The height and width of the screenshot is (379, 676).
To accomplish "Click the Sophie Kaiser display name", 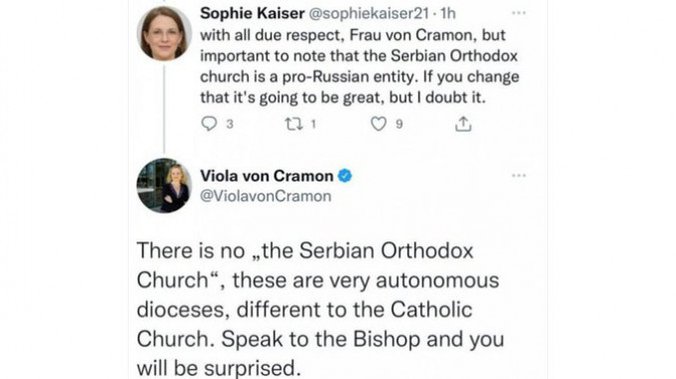I will pos(252,13).
